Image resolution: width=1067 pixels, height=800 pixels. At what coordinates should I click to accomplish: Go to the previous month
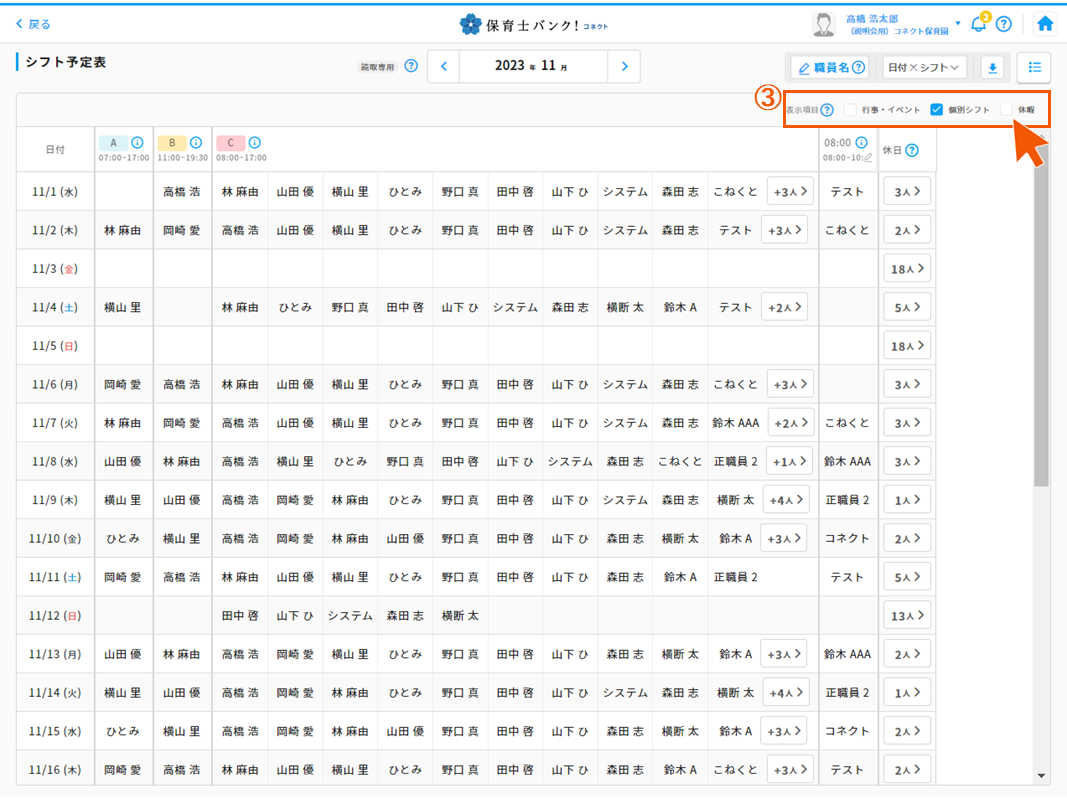click(x=443, y=67)
